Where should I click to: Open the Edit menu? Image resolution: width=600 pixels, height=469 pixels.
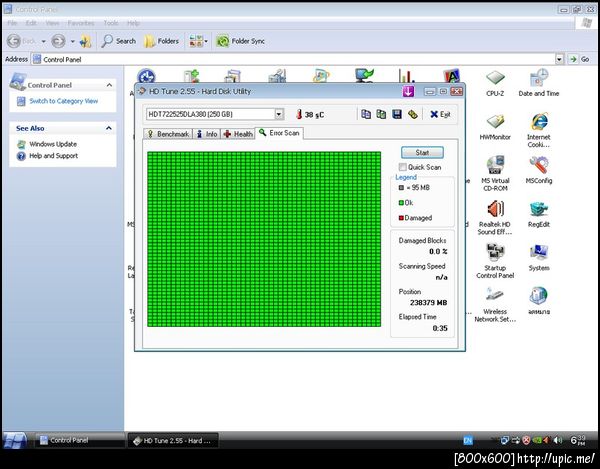(x=31, y=23)
